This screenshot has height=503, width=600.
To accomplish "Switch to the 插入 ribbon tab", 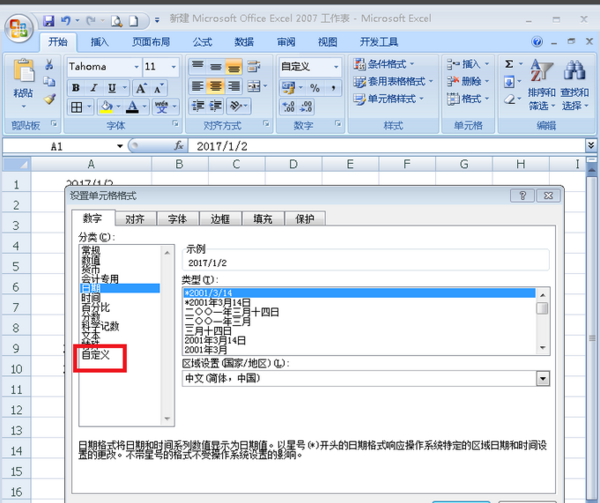I will point(99,42).
